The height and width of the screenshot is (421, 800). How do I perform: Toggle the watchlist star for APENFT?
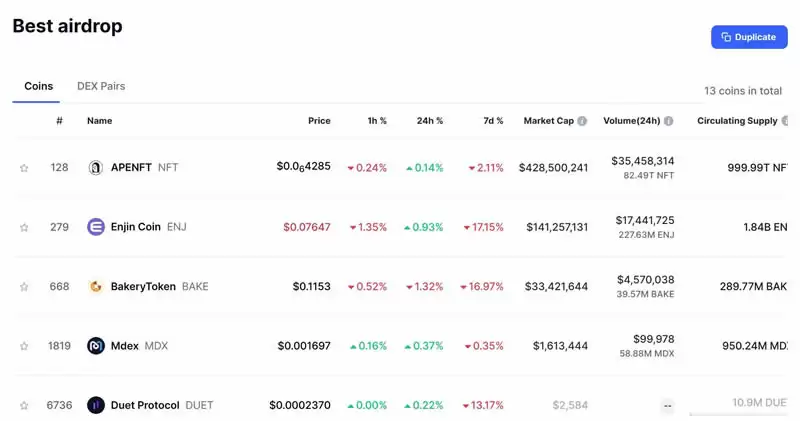24,168
